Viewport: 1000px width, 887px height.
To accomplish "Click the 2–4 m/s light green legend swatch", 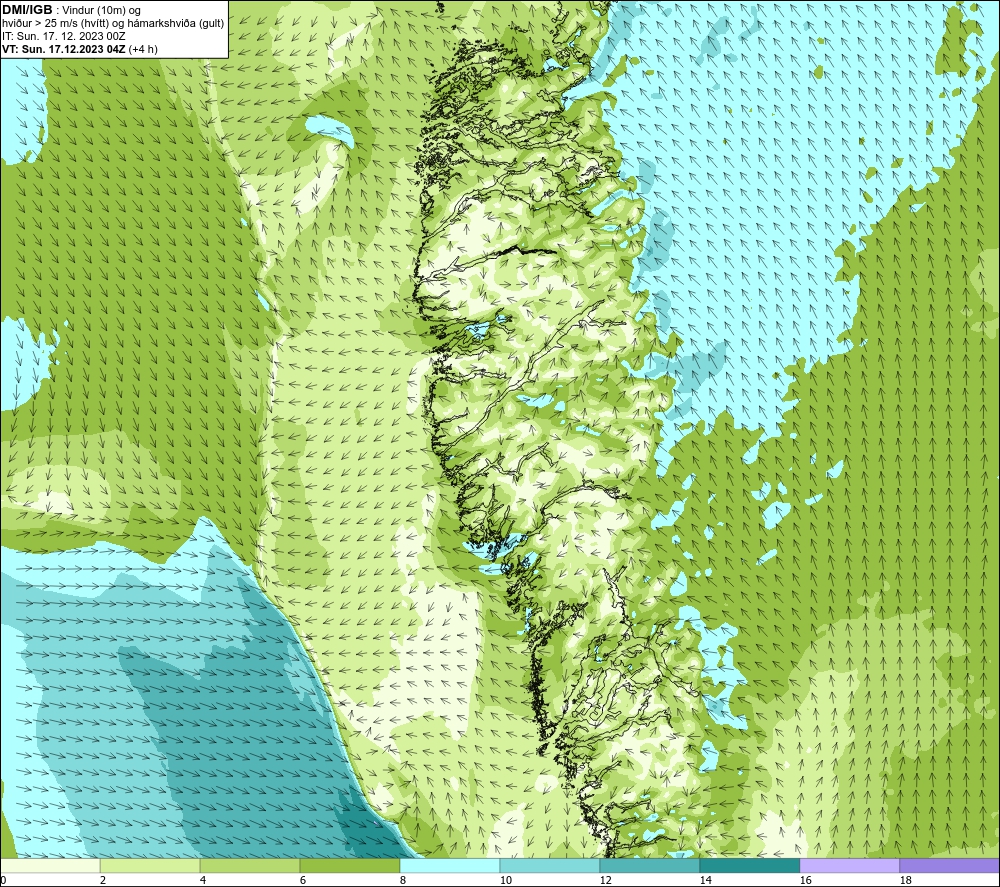I will pos(150,865).
